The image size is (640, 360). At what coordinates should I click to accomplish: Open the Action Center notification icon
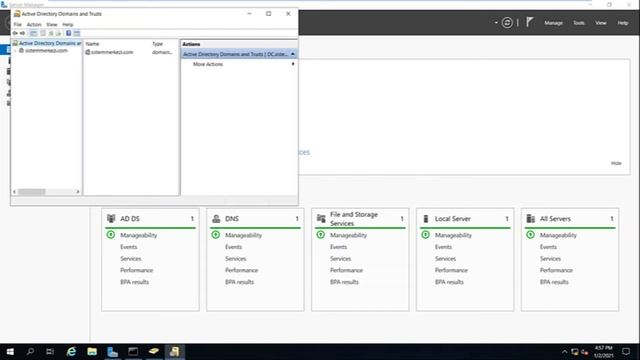click(626, 351)
